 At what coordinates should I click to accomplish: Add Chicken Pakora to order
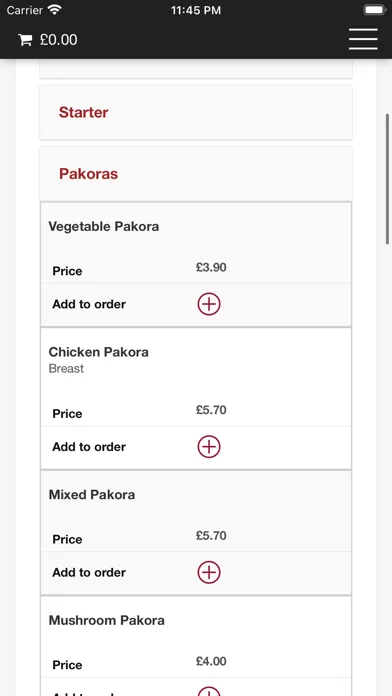[x=209, y=447]
